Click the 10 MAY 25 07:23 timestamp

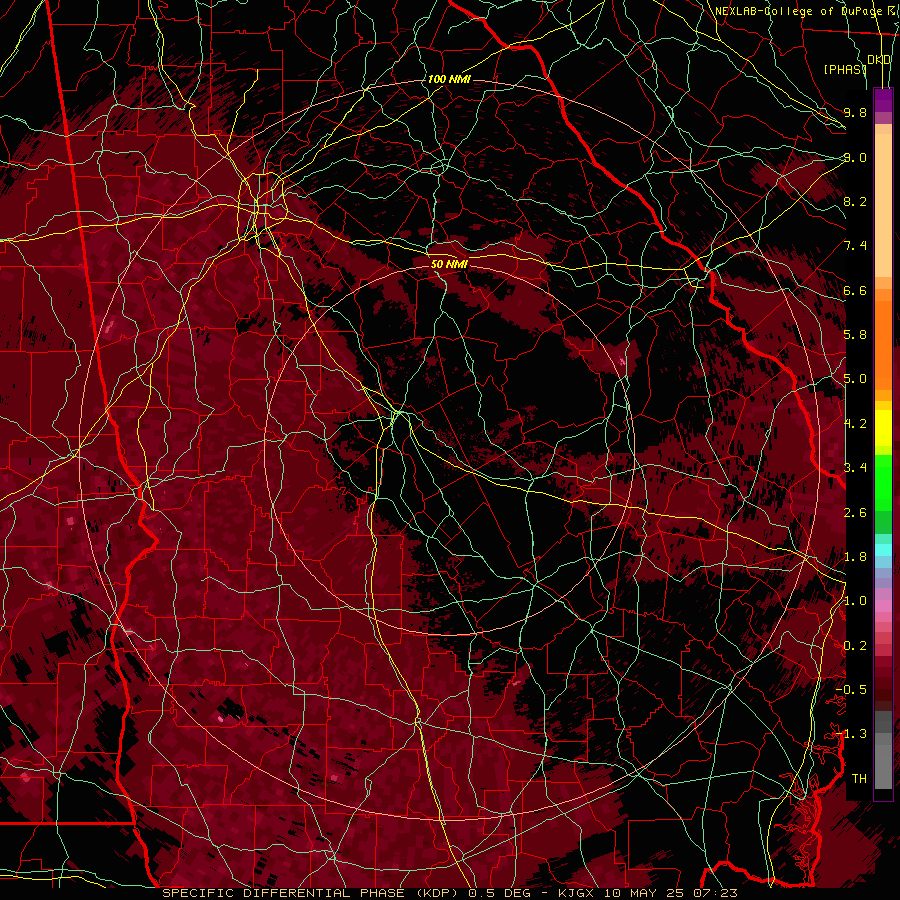670,893
